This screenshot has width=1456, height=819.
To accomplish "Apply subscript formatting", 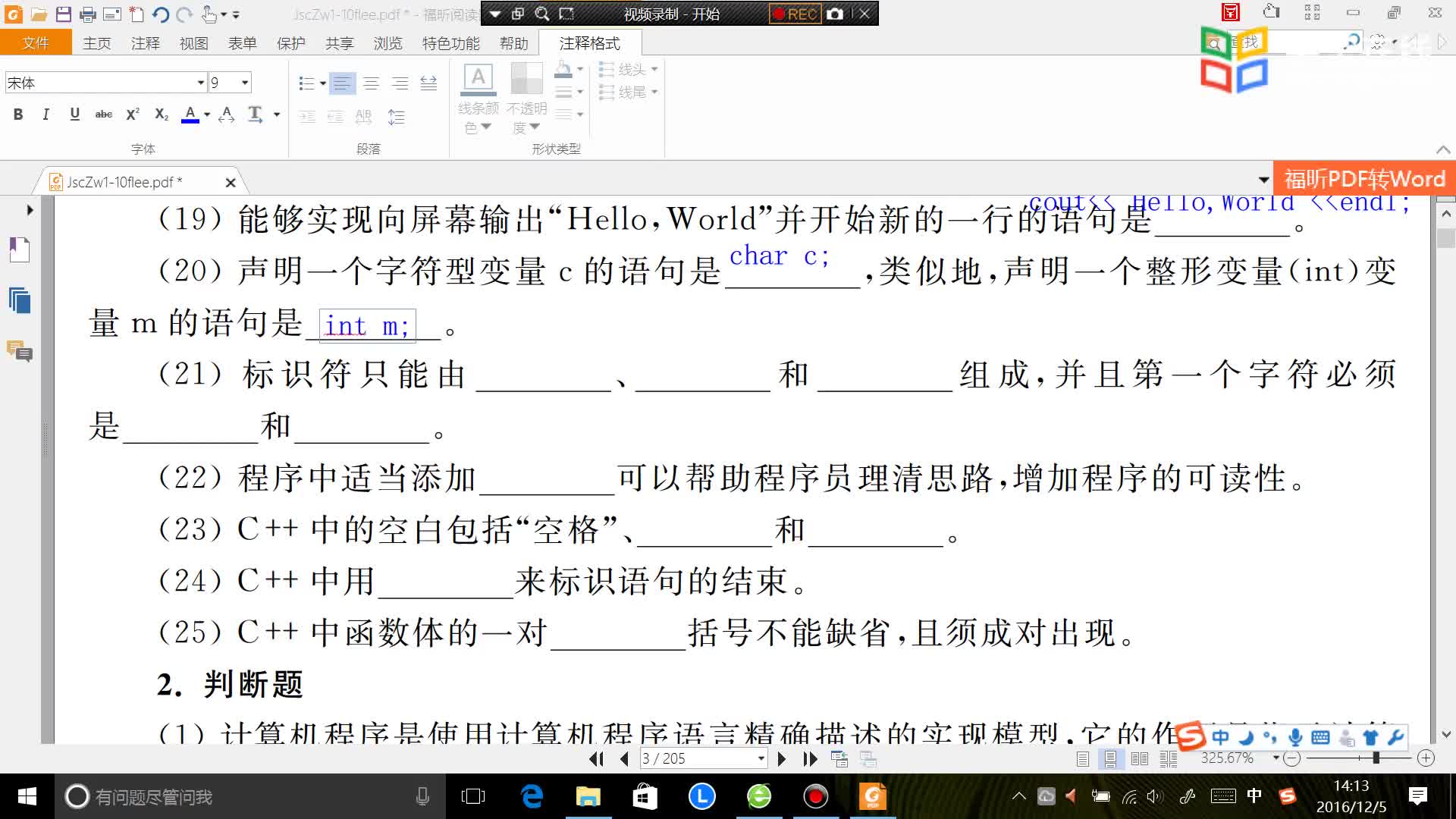I will tap(162, 115).
